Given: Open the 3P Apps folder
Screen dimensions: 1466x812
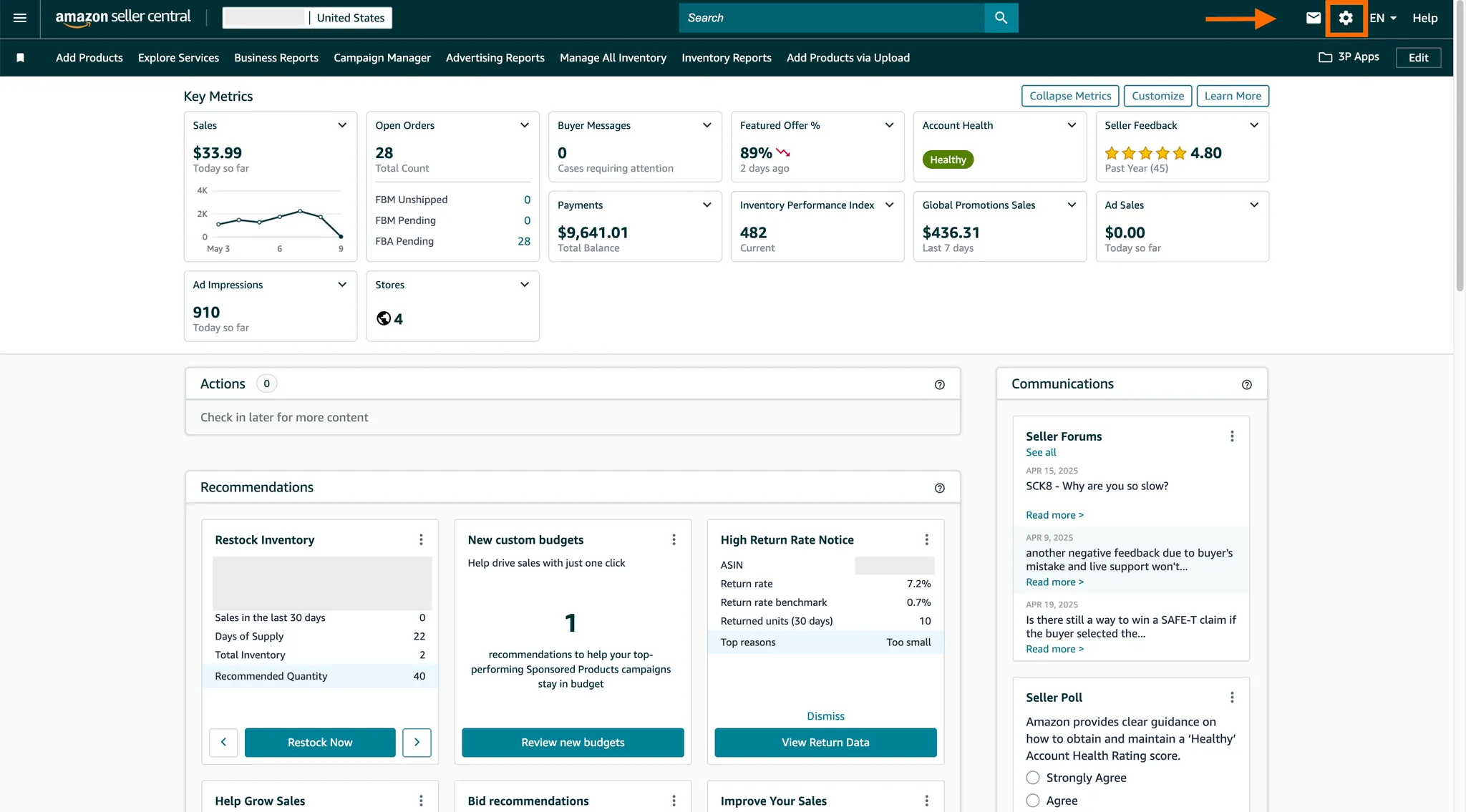Looking at the screenshot, I should point(1349,57).
